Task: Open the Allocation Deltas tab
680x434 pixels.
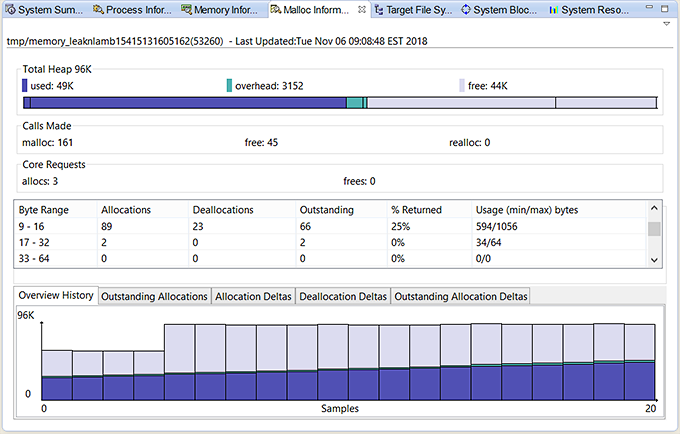Action: (252, 297)
